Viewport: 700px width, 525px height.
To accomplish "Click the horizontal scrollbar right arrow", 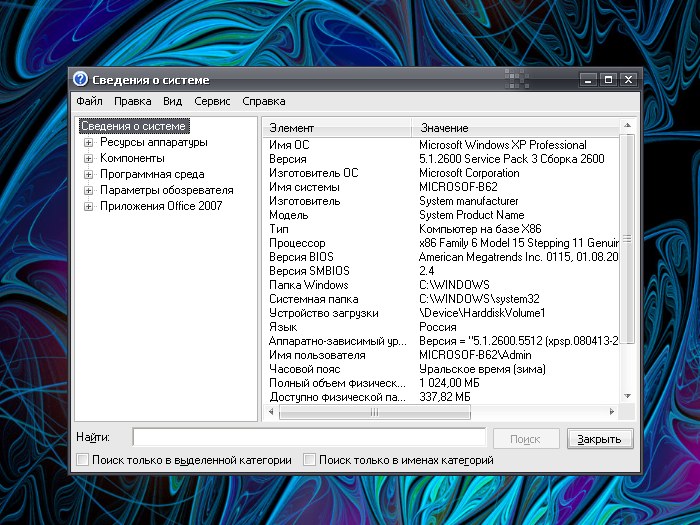I will click(x=612, y=412).
